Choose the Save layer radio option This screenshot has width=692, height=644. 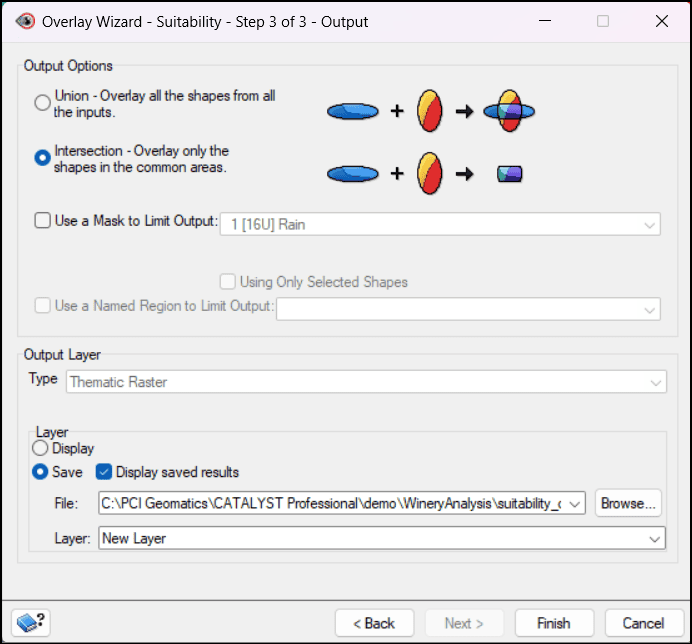(x=40, y=472)
